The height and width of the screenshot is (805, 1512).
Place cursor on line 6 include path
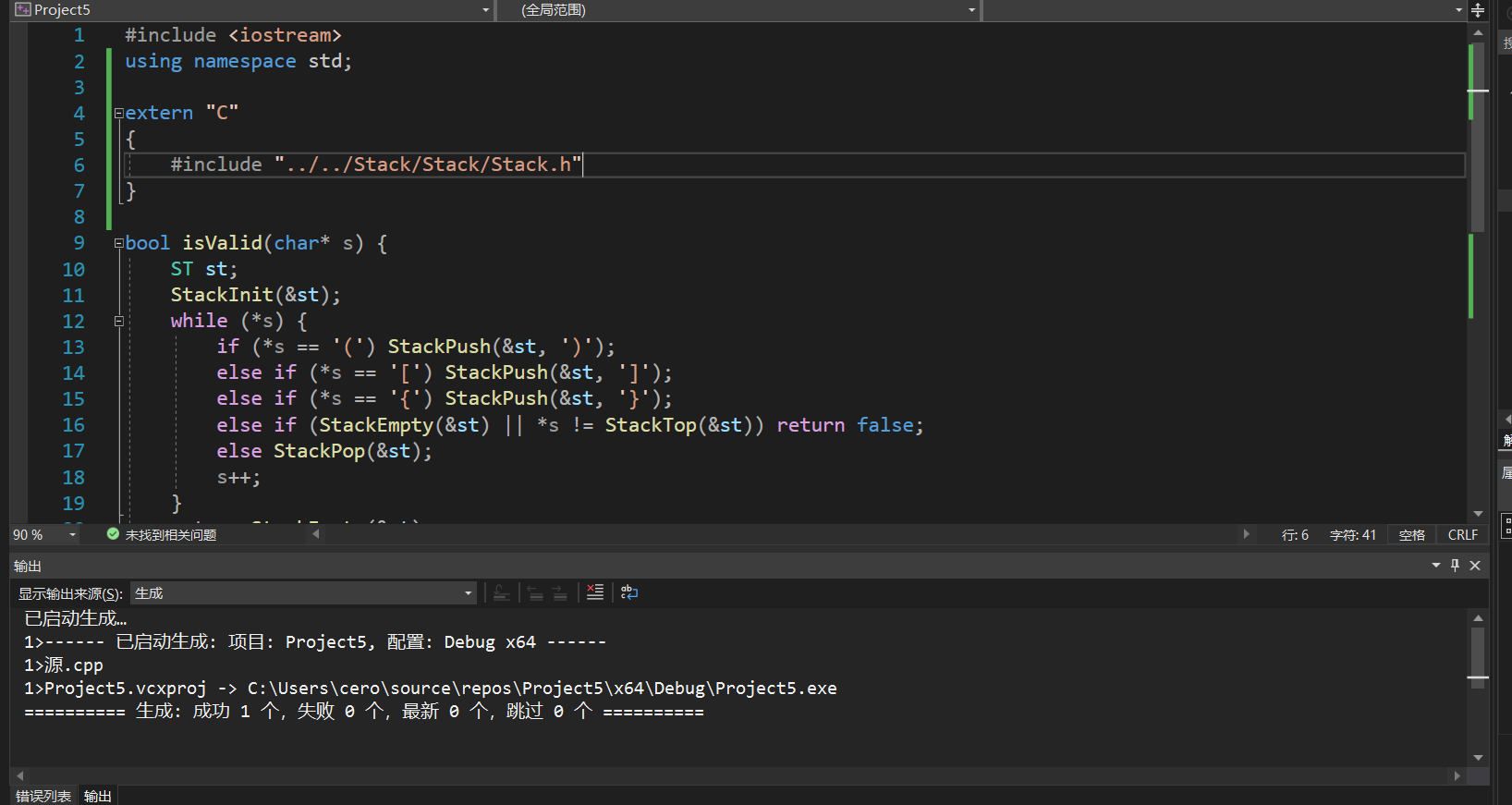[x=428, y=165]
